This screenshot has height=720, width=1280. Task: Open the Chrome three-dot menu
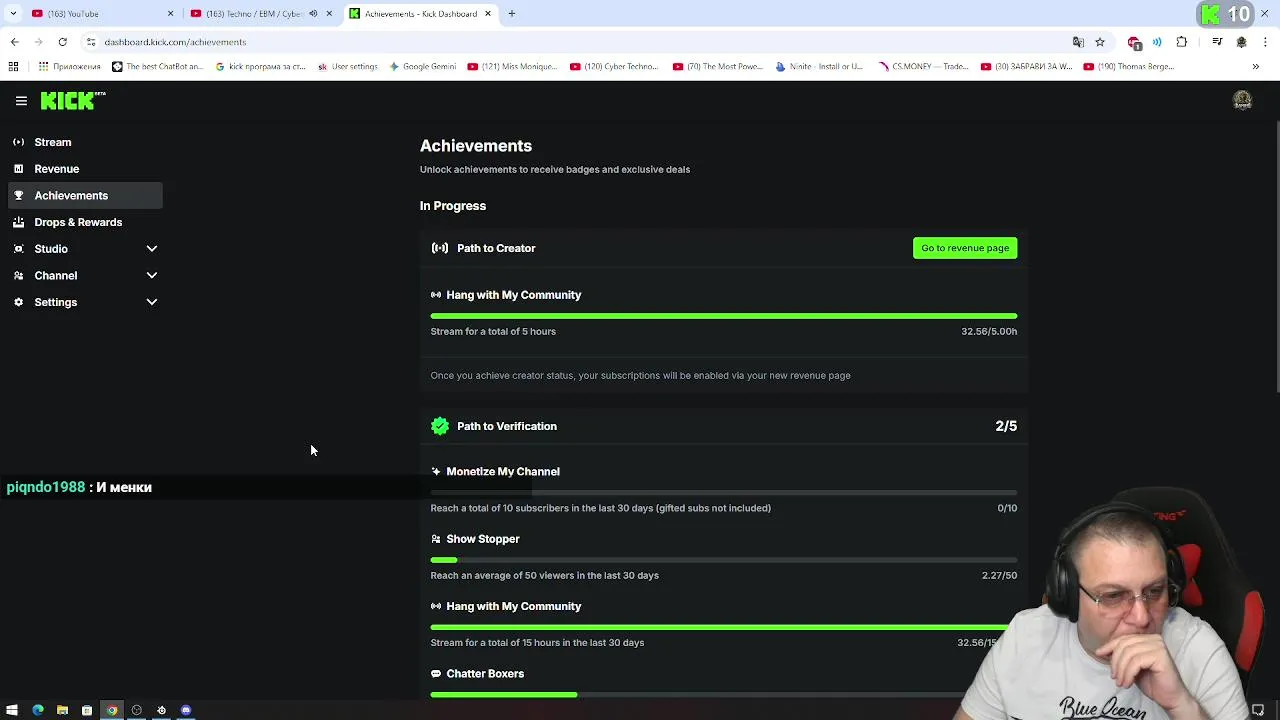[x=1266, y=42]
